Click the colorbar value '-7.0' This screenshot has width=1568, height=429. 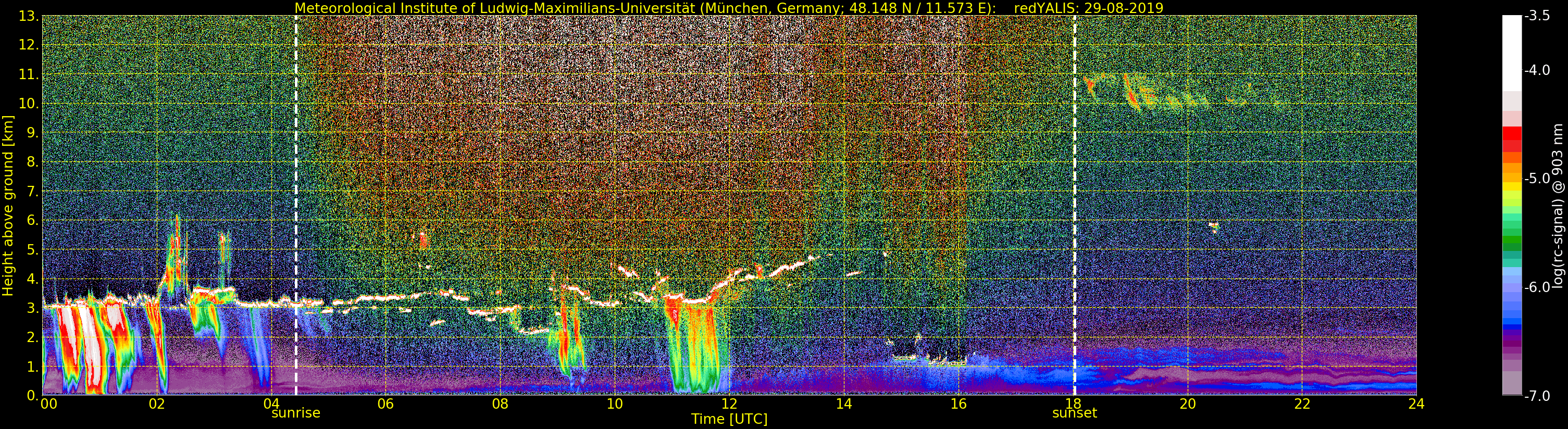[1537, 396]
